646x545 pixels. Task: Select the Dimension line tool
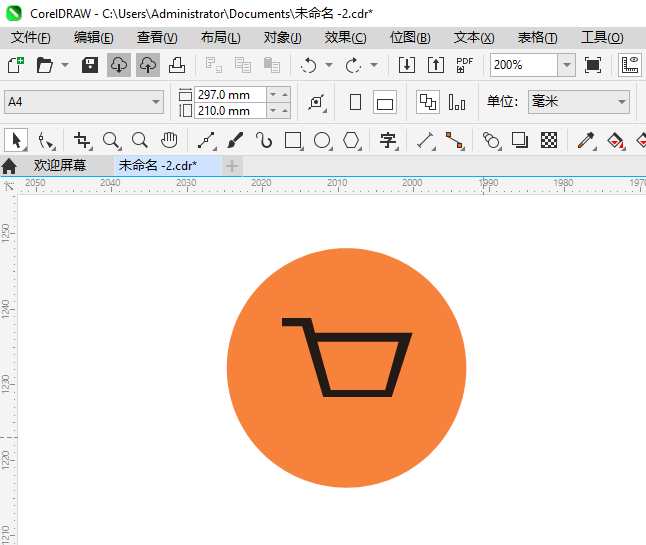coord(426,140)
